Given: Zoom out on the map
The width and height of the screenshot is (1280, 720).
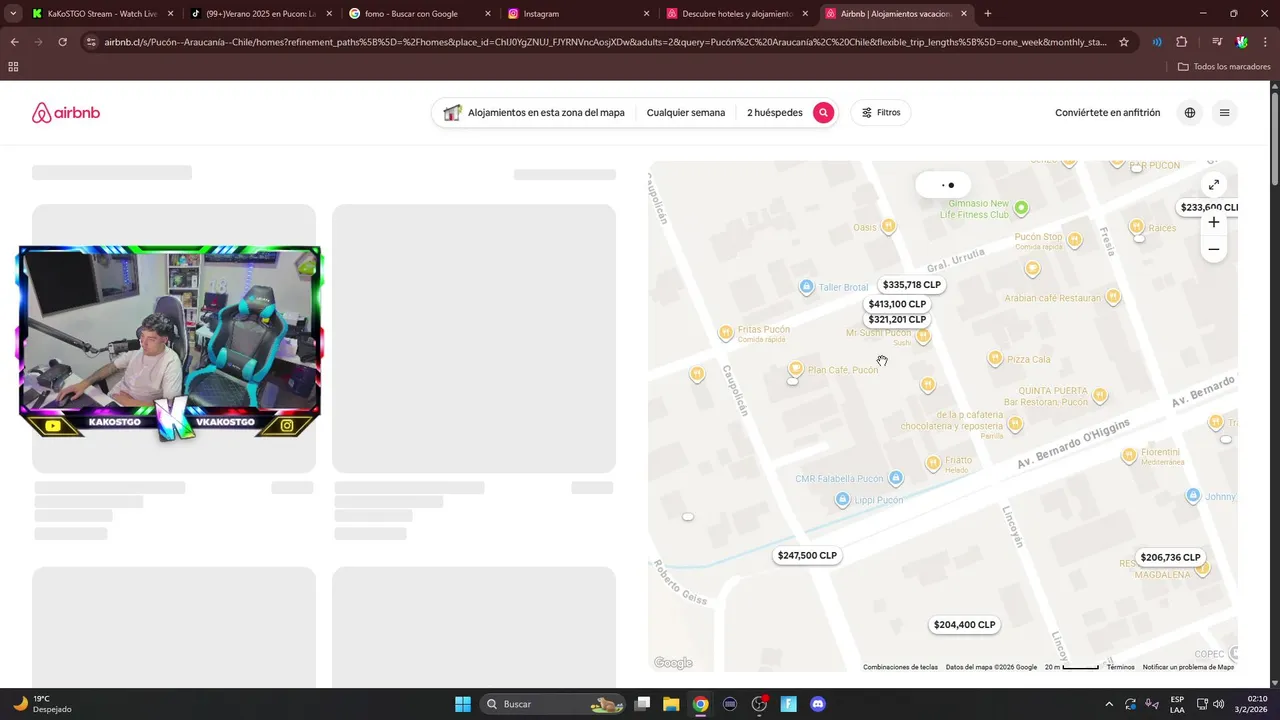Looking at the screenshot, I should point(1213,249).
